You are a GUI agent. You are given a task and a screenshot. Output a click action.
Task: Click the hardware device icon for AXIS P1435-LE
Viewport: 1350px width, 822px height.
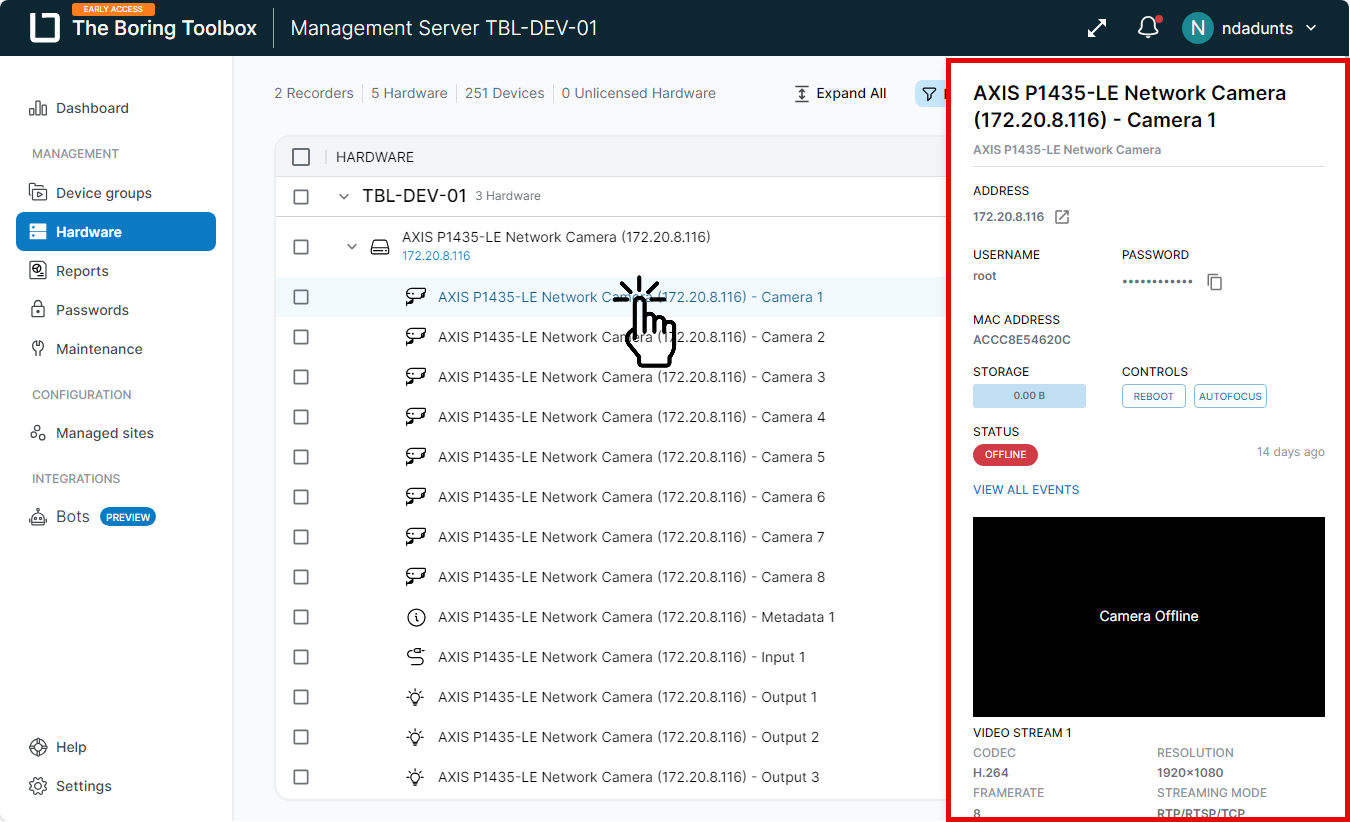380,247
